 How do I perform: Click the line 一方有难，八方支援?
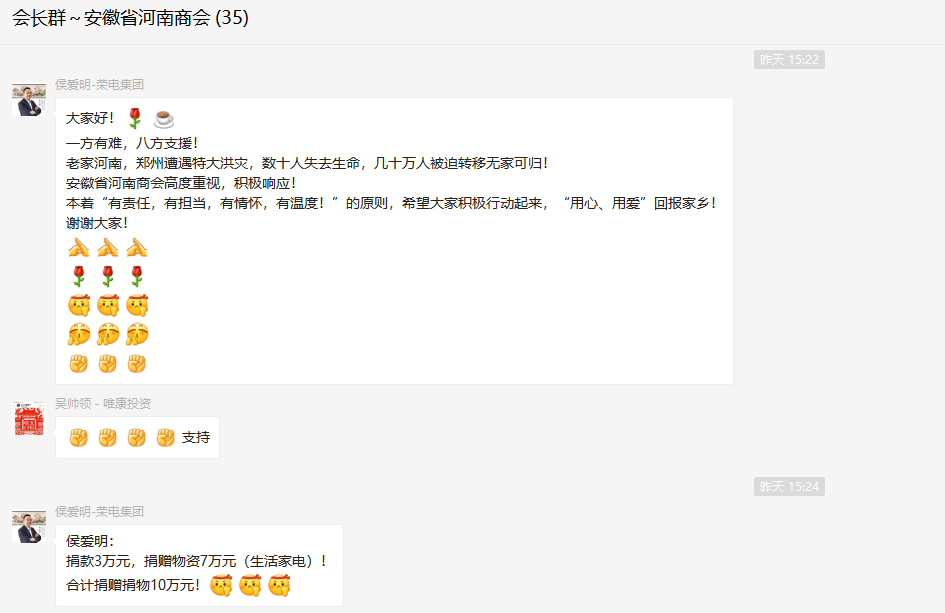[x=132, y=142]
